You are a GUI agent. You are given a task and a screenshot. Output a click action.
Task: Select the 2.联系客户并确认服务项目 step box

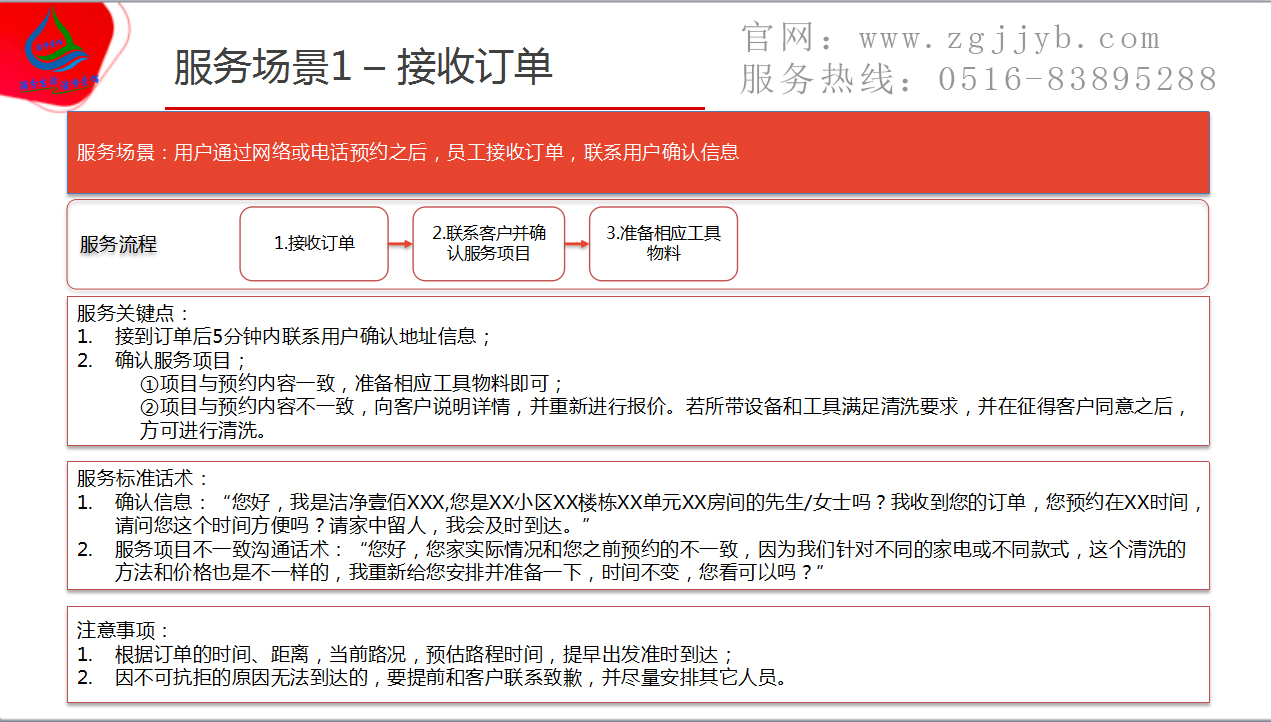(489, 243)
